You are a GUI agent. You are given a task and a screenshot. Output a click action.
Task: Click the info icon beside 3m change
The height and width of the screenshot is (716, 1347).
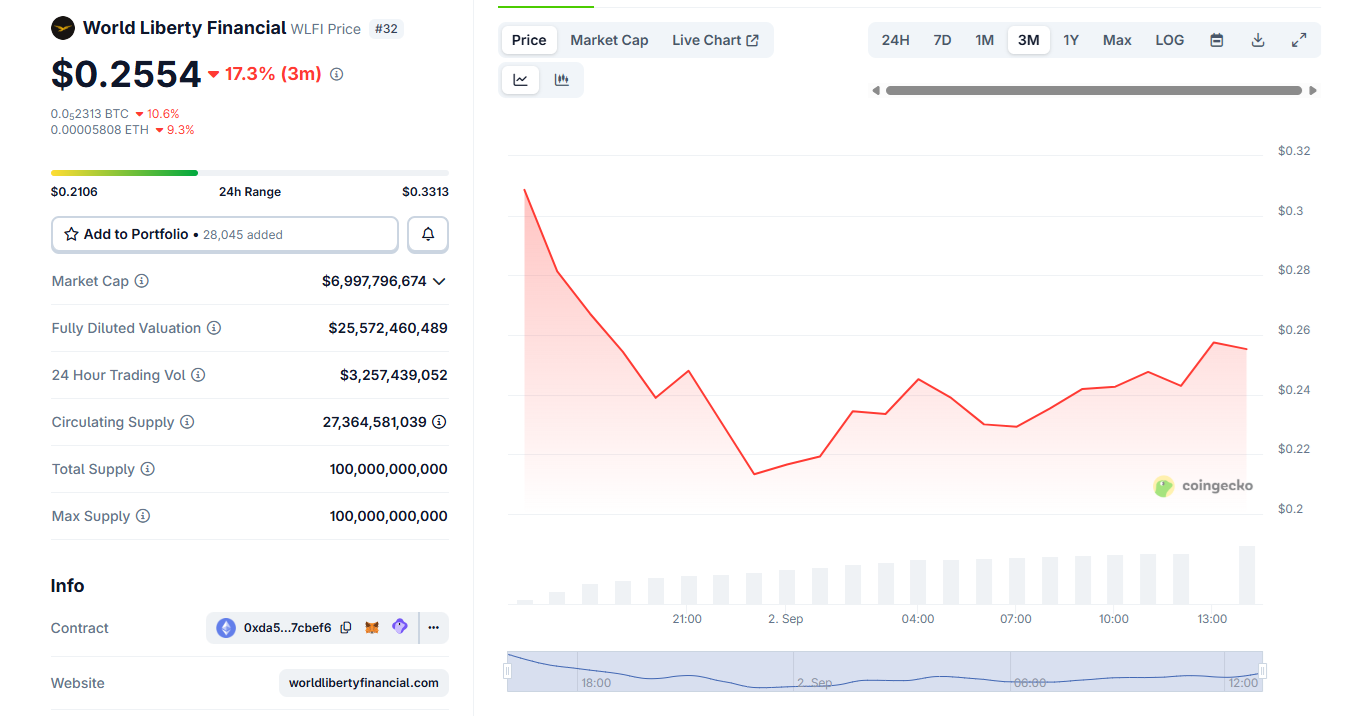[x=337, y=74]
